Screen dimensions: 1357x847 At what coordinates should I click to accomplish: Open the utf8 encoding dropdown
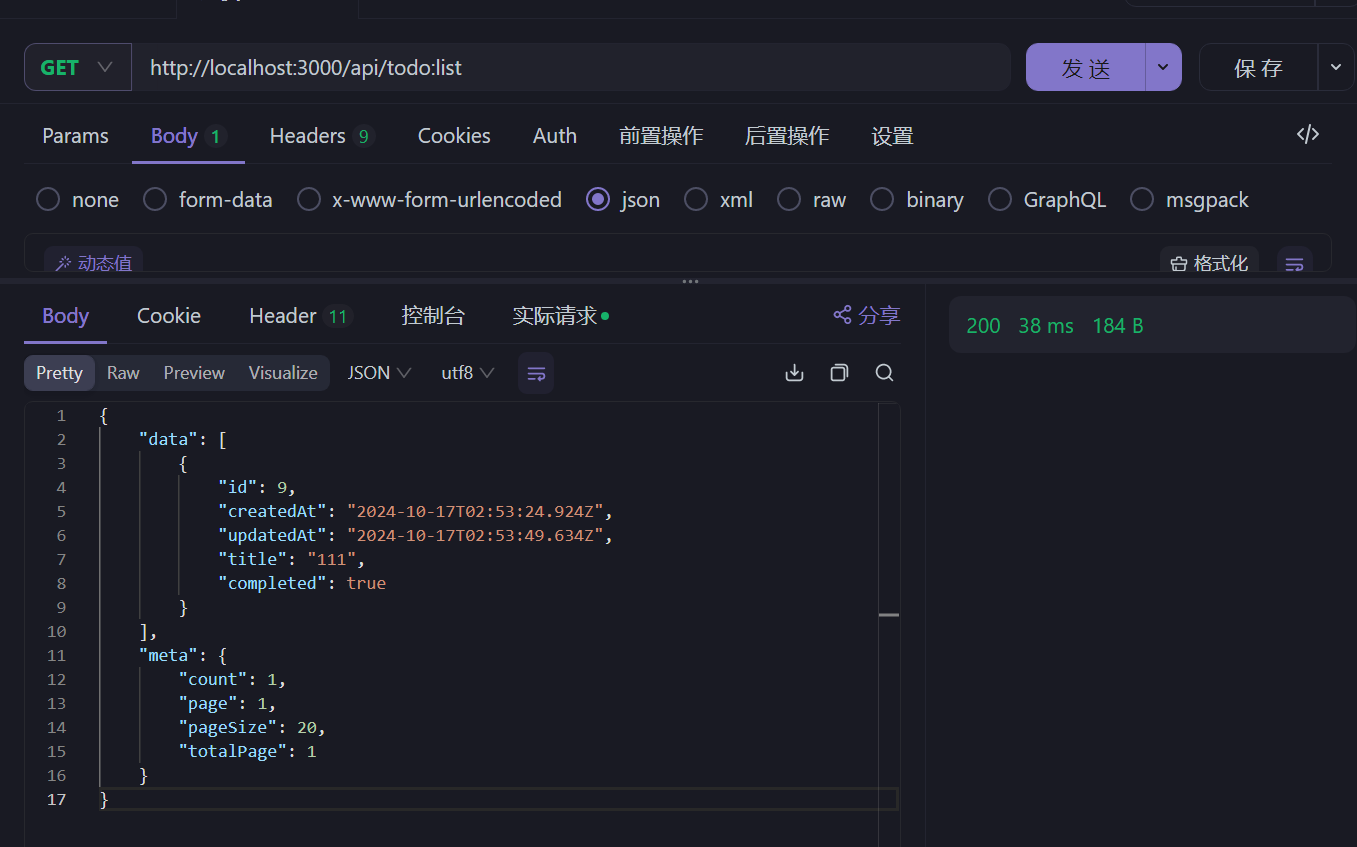click(x=468, y=373)
